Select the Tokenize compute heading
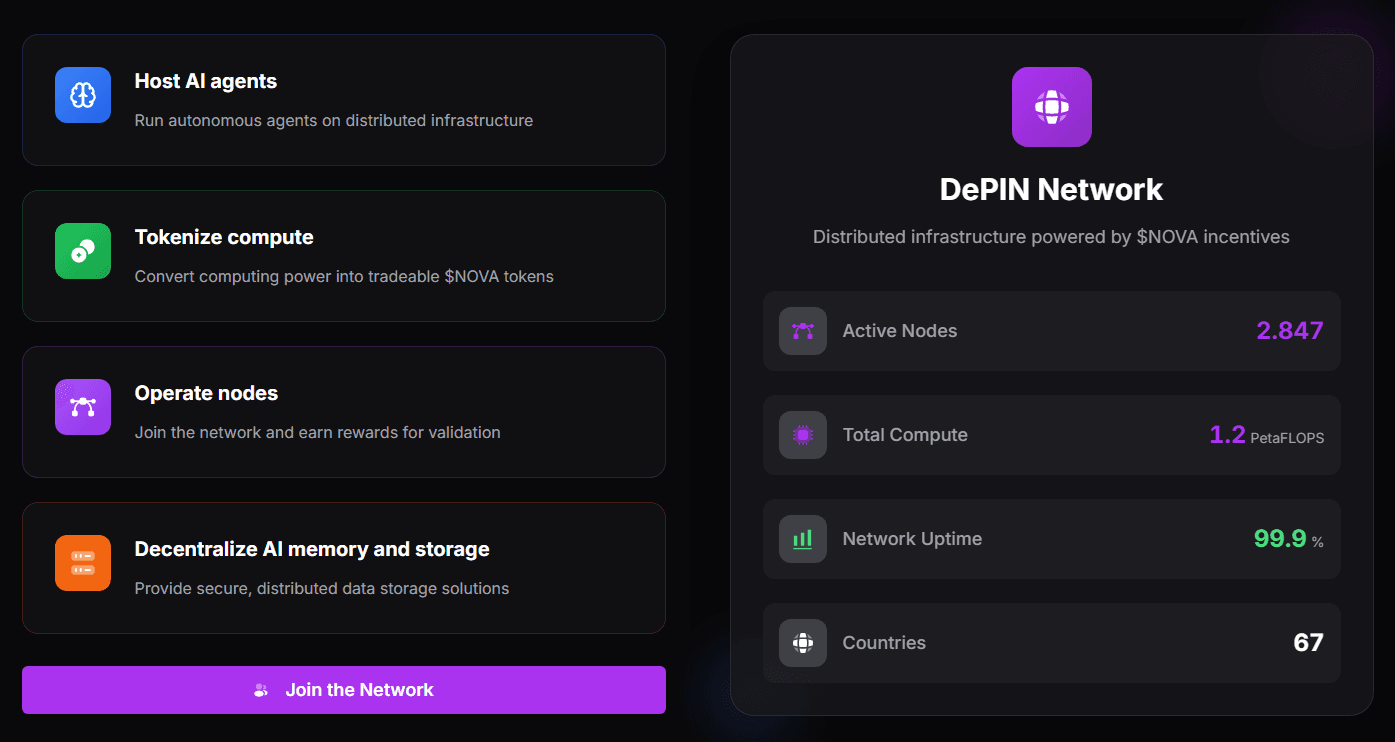 (x=224, y=237)
